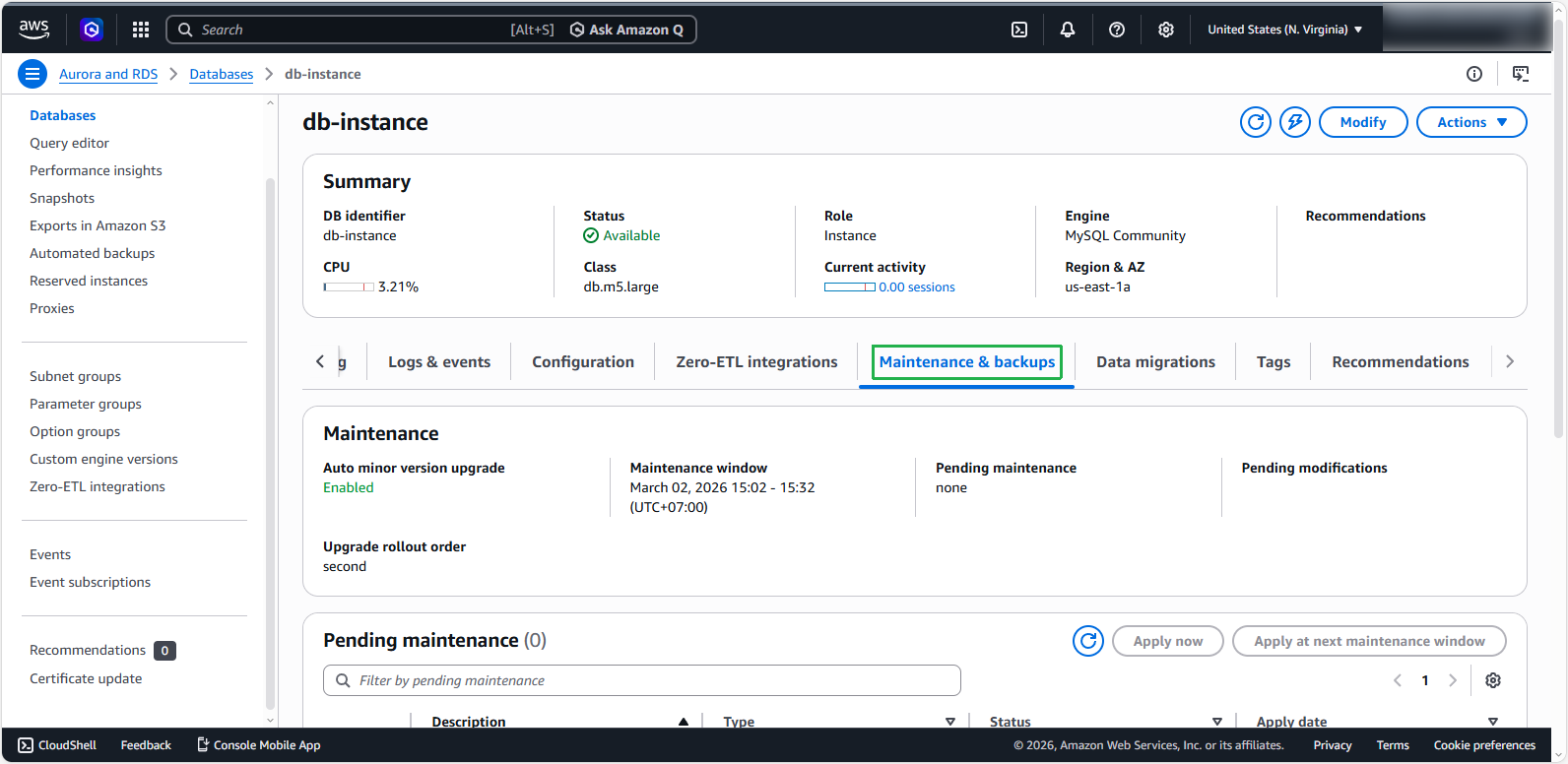Click the Current activity sessions bar
The image size is (1568, 764).
pyautogui.click(x=849, y=287)
